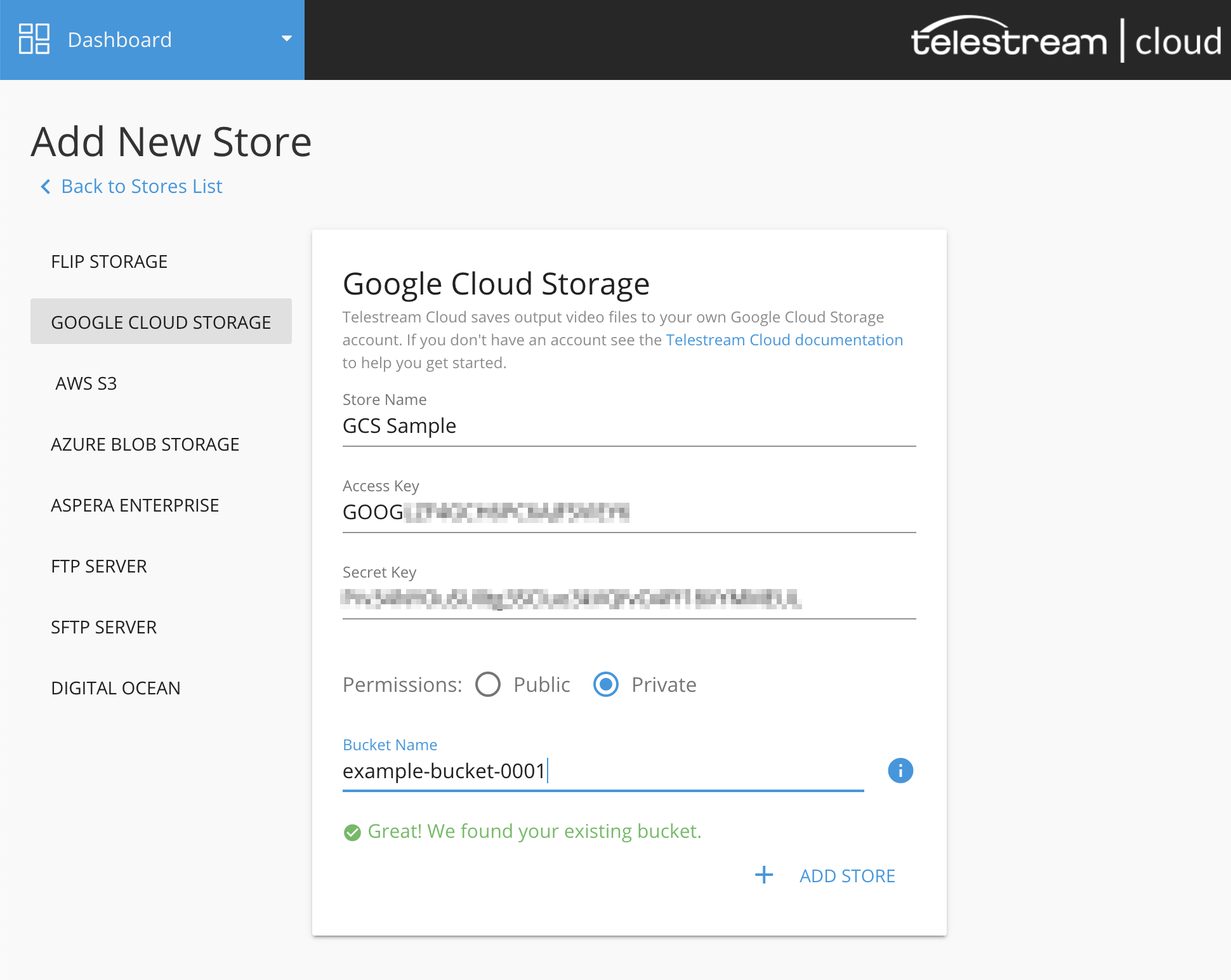
Task: Select Private permissions radio button
Action: click(x=606, y=684)
